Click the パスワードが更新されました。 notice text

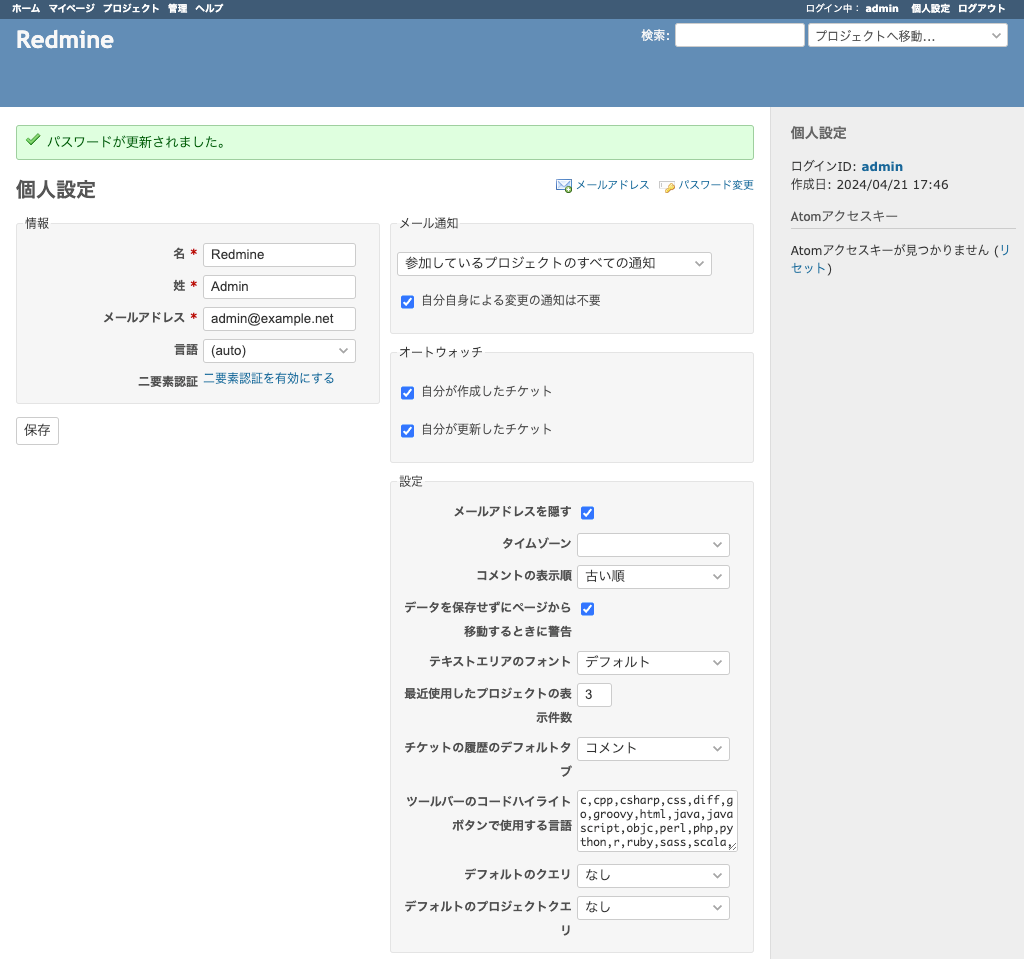pyautogui.click(x=137, y=142)
